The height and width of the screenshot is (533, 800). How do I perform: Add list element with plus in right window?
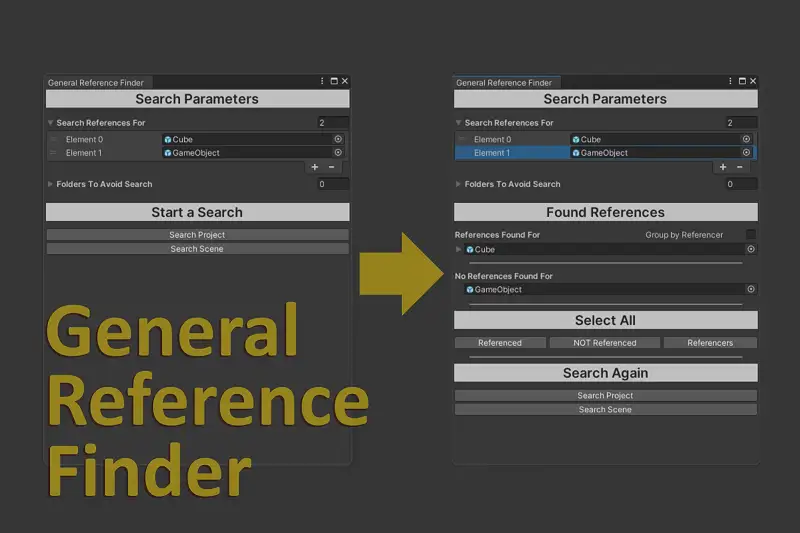click(723, 167)
